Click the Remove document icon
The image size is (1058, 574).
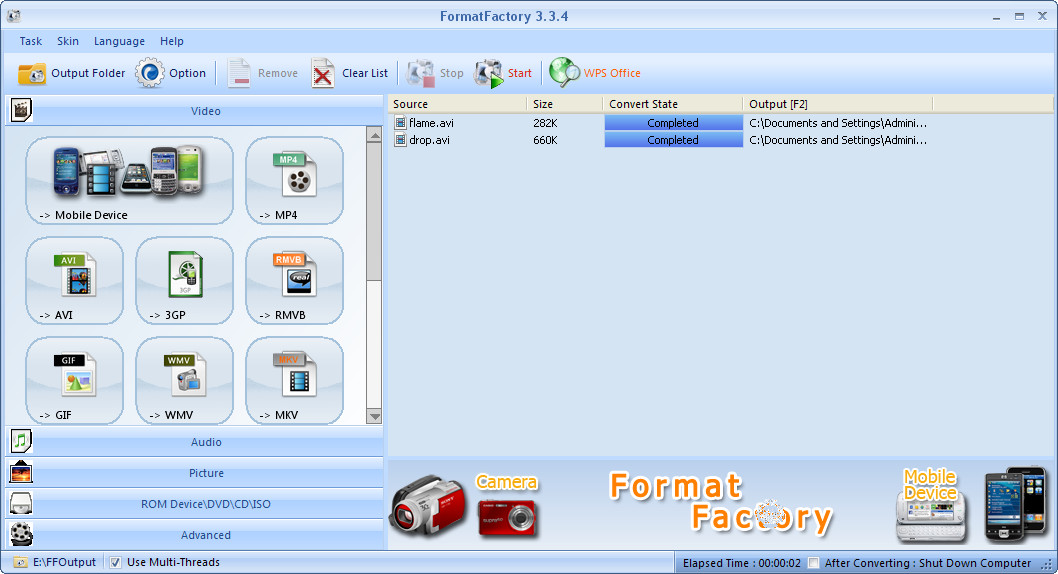[239, 73]
